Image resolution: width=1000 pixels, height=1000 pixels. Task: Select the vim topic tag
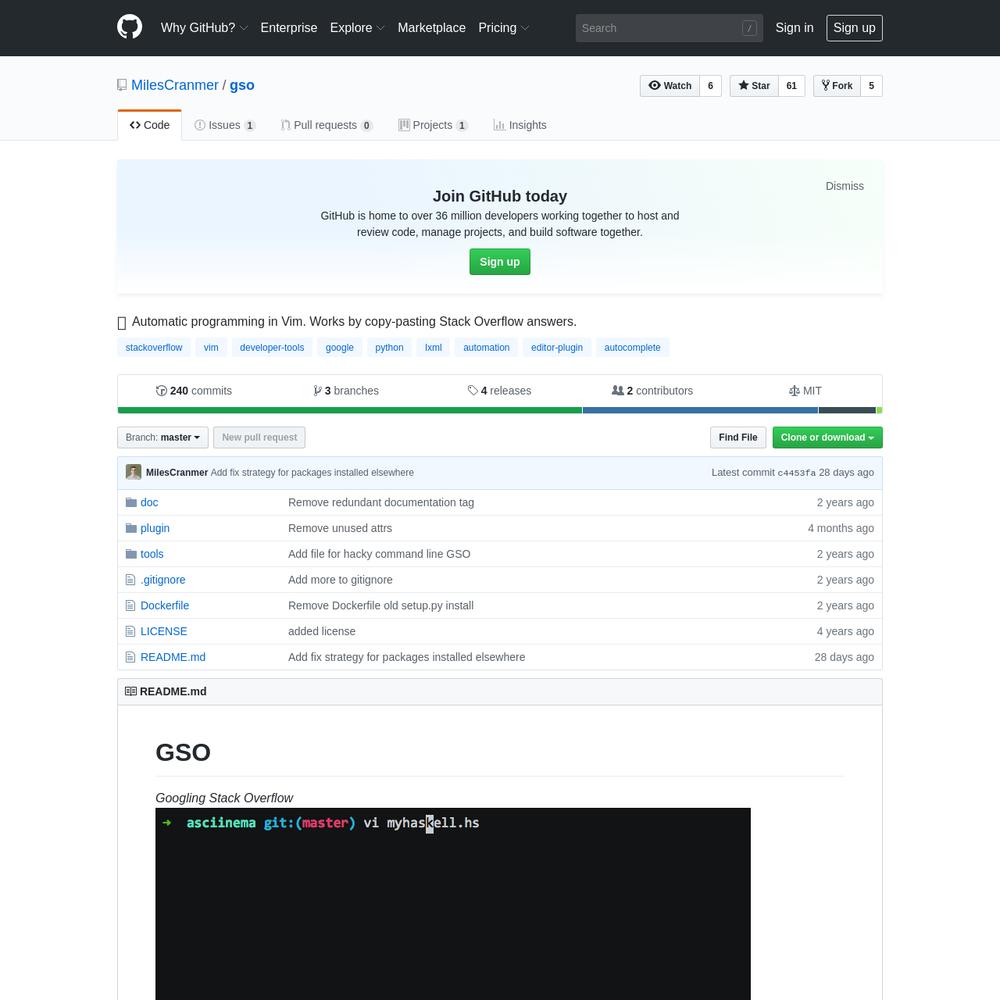[210, 348]
